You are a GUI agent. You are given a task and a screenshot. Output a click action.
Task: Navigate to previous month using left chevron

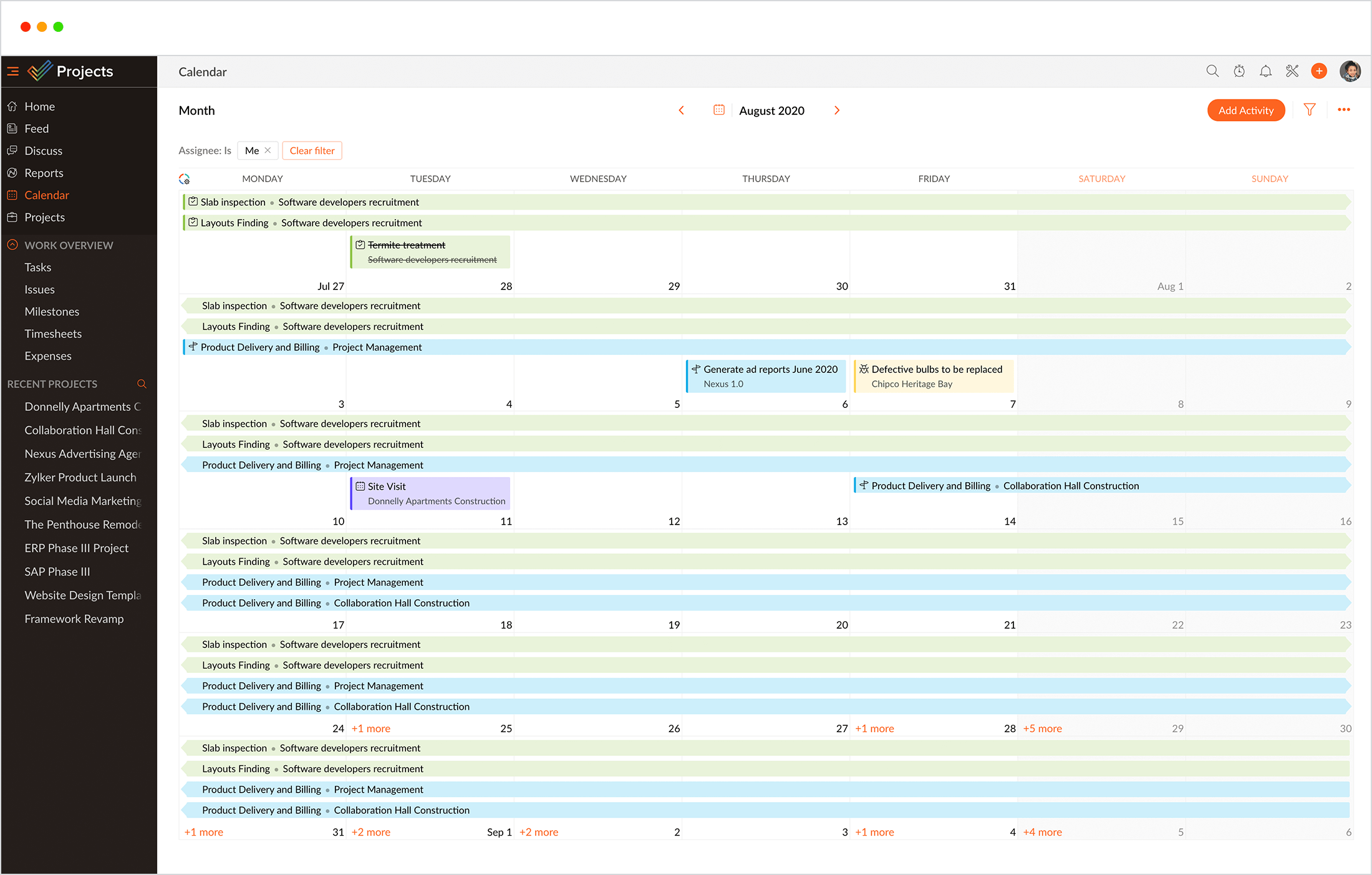click(x=680, y=111)
